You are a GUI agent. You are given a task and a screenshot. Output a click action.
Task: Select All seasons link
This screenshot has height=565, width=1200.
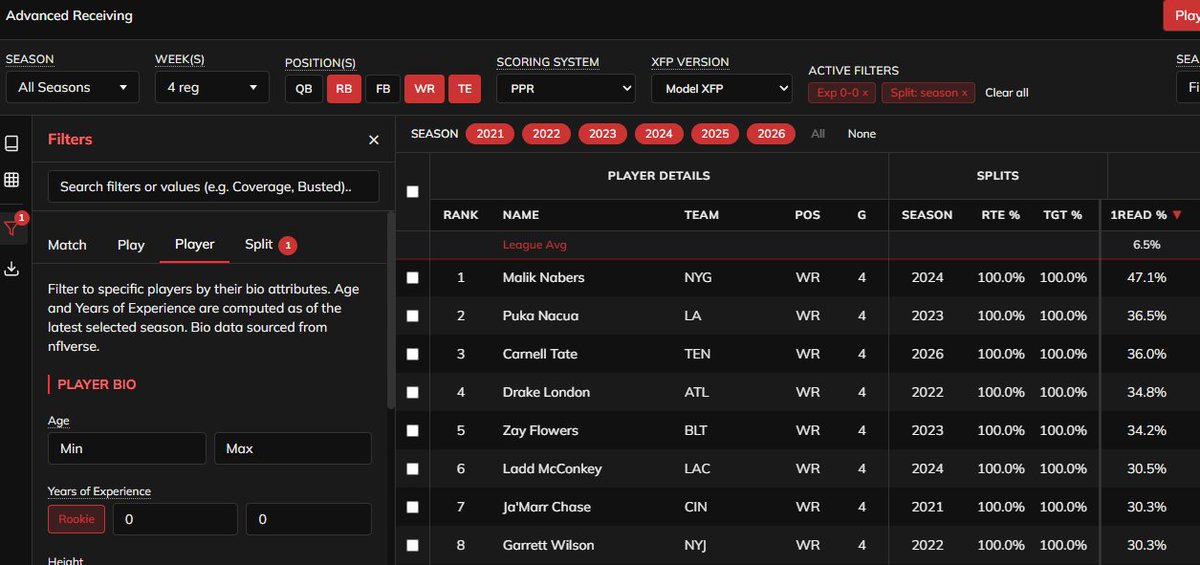(818, 134)
